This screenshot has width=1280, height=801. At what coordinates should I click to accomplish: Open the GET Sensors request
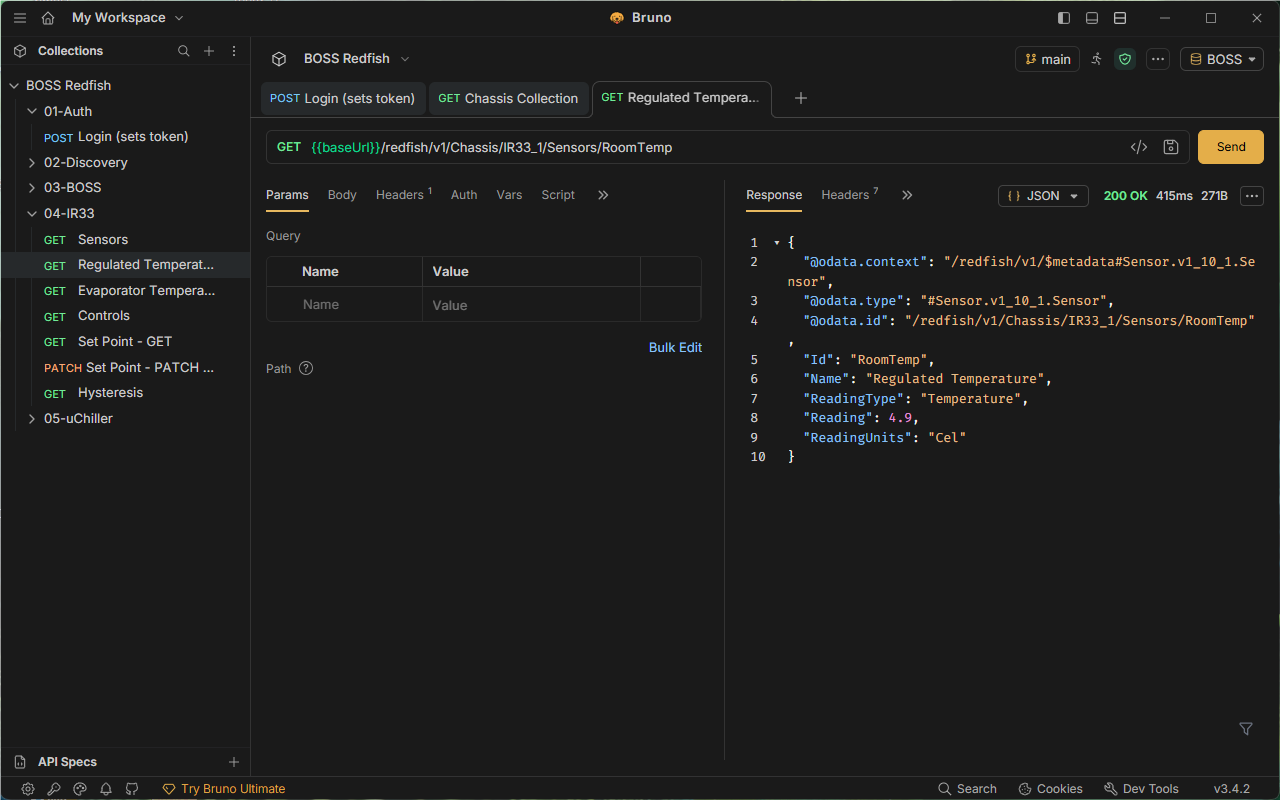(x=125, y=240)
